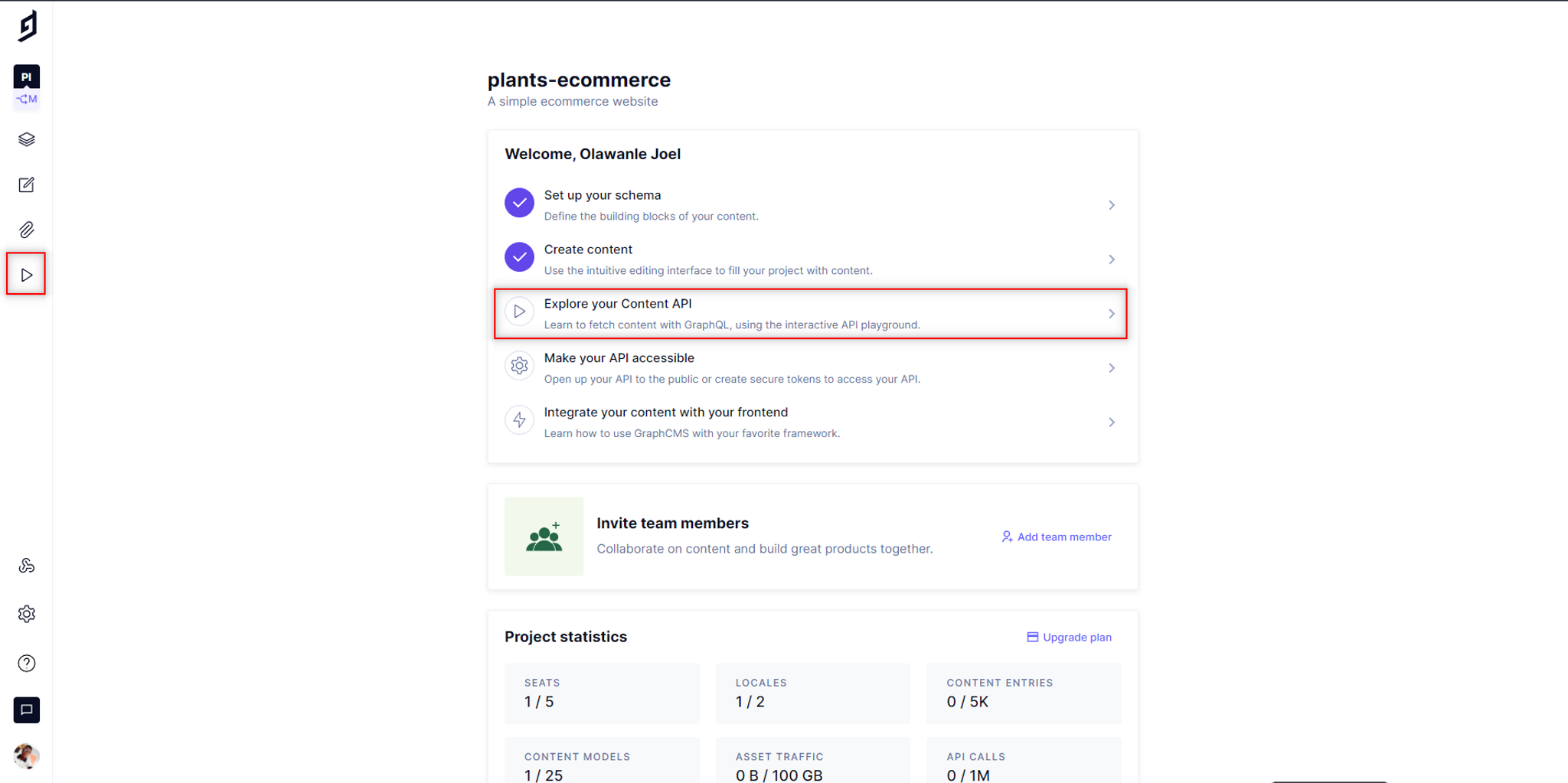Expand the Integrate your content chevron

[x=1111, y=422]
